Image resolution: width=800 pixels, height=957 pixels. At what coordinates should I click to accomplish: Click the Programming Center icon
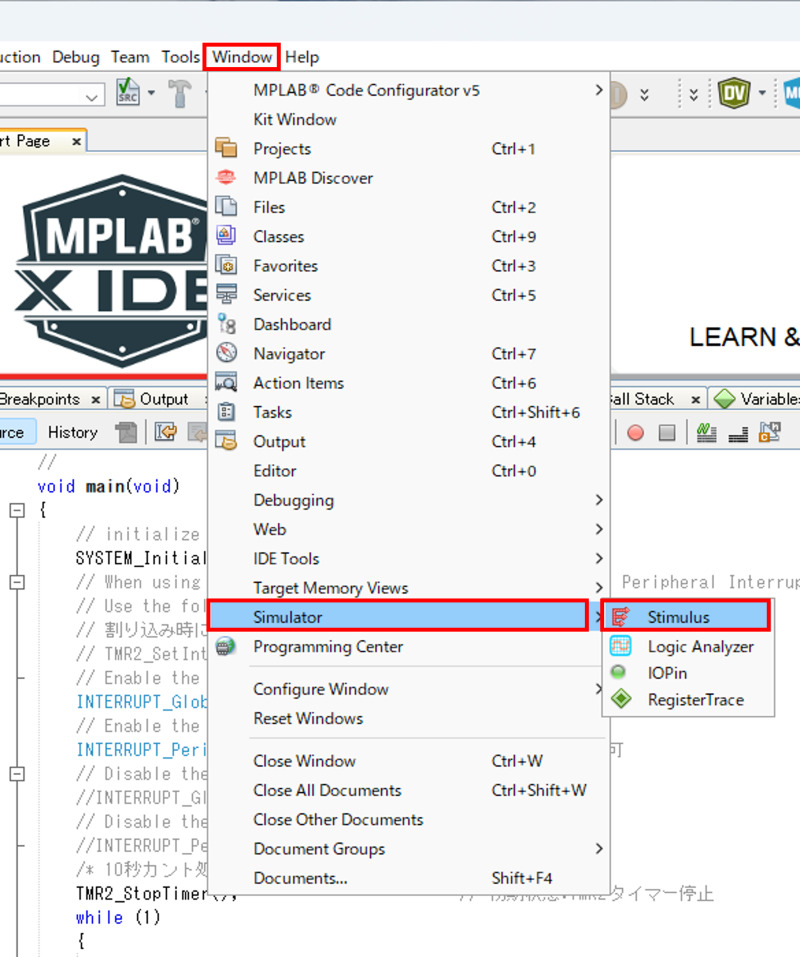coord(226,647)
